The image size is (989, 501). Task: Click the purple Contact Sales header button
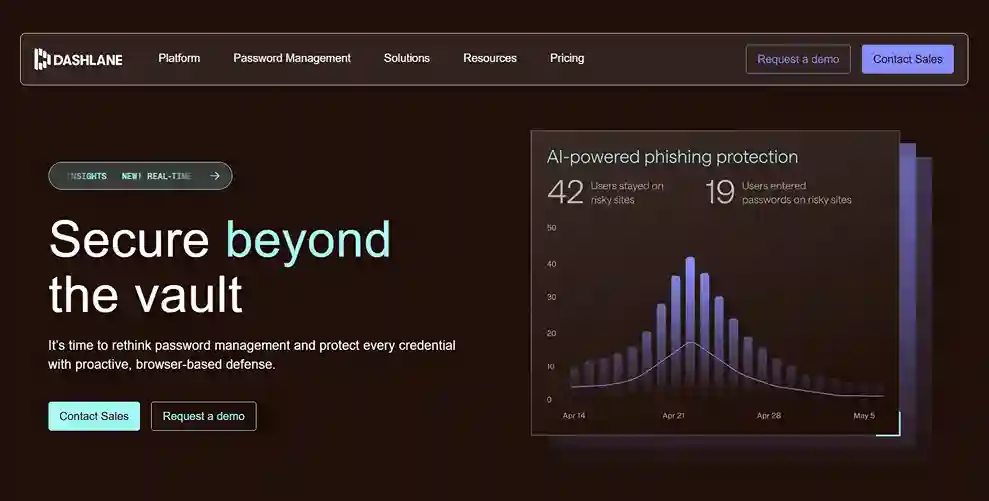pos(908,59)
